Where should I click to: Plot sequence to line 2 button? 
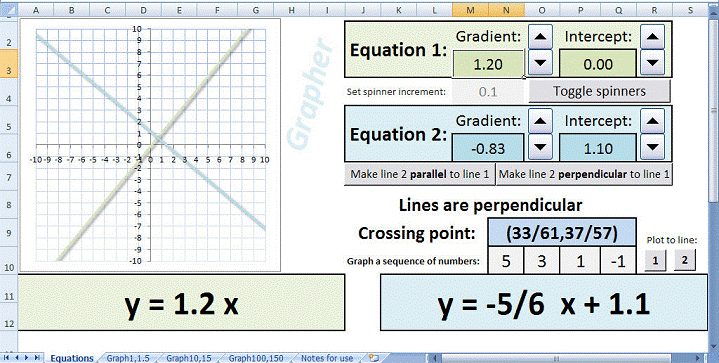685,260
